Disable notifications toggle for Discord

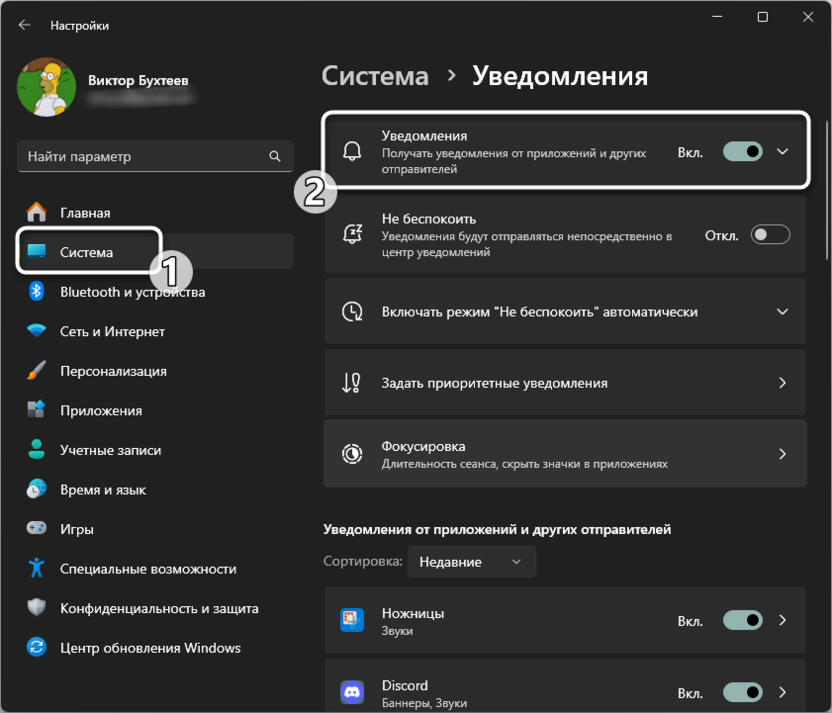point(742,692)
